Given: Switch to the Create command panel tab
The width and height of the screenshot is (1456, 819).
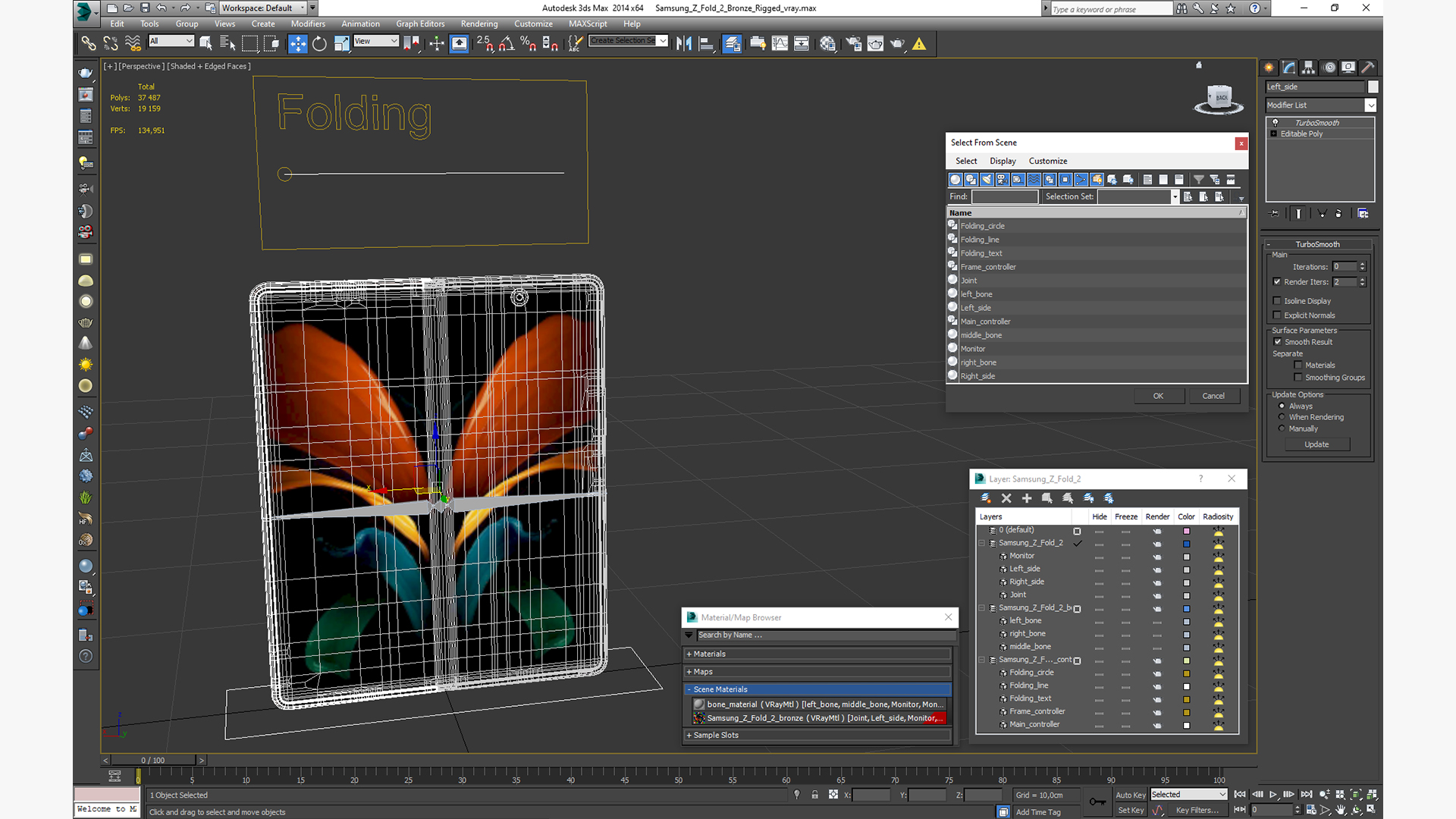Looking at the screenshot, I should [x=1269, y=67].
